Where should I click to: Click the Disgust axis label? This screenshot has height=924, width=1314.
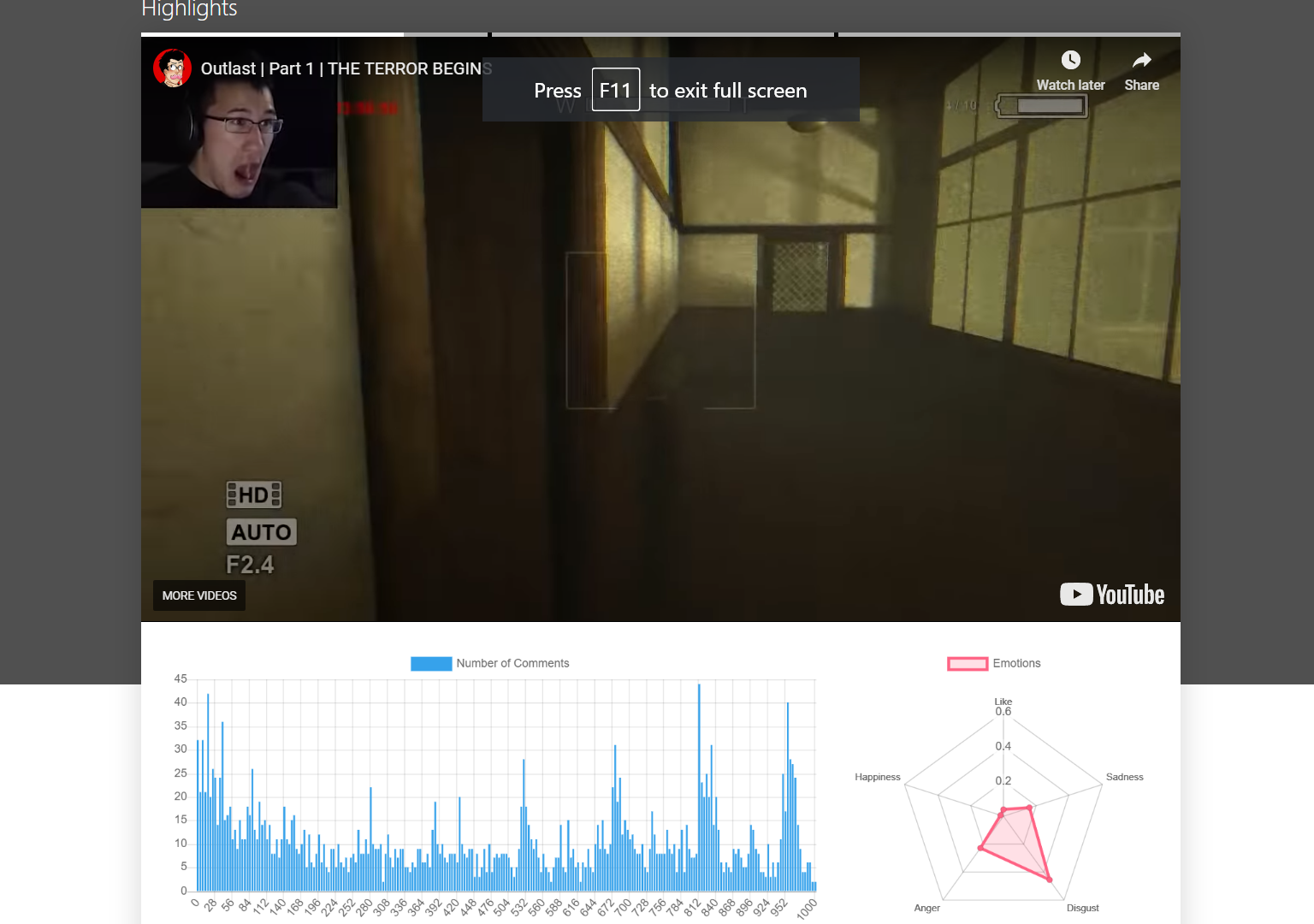[x=1082, y=908]
